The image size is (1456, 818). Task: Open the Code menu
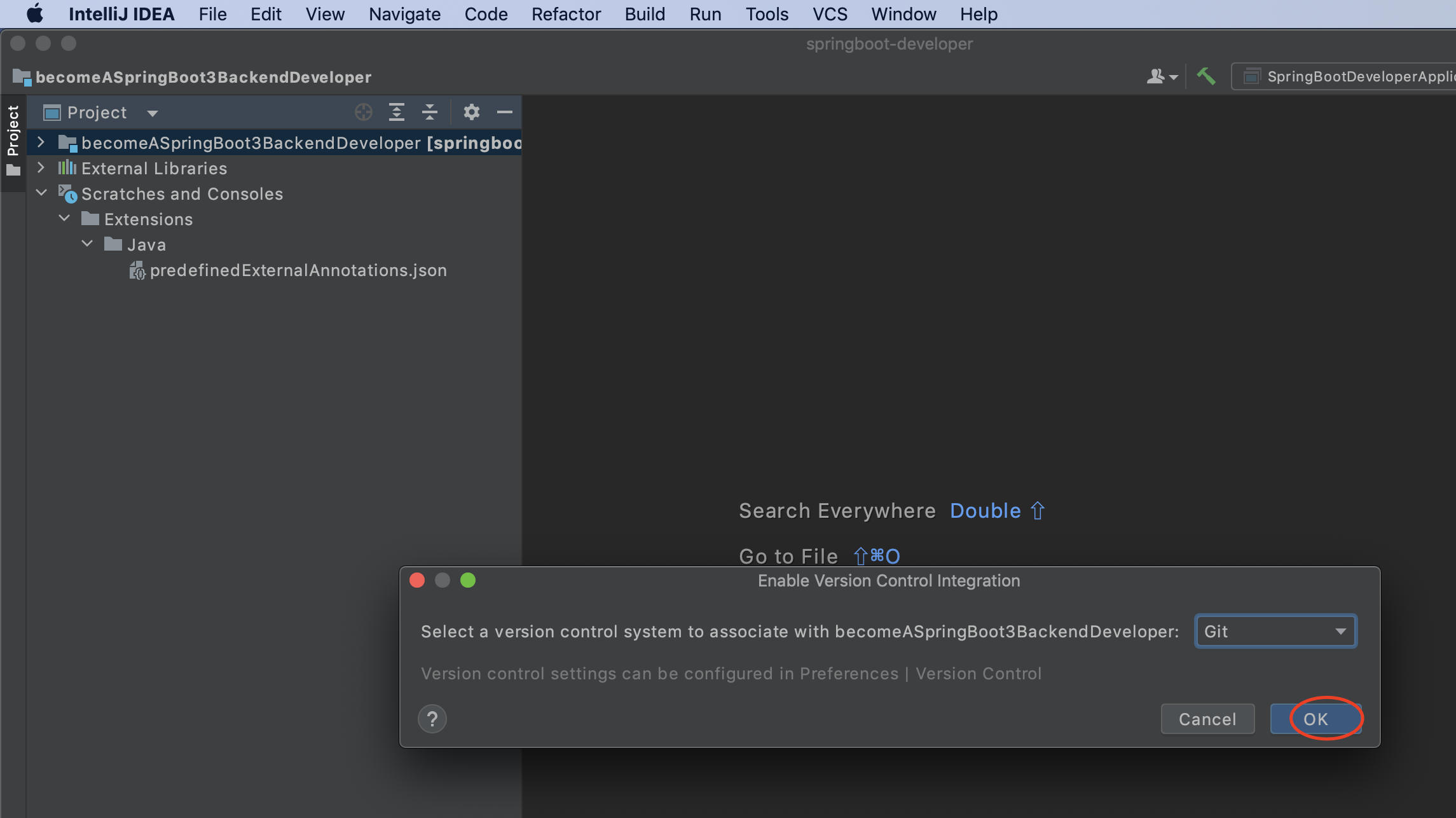pyautogui.click(x=486, y=13)
